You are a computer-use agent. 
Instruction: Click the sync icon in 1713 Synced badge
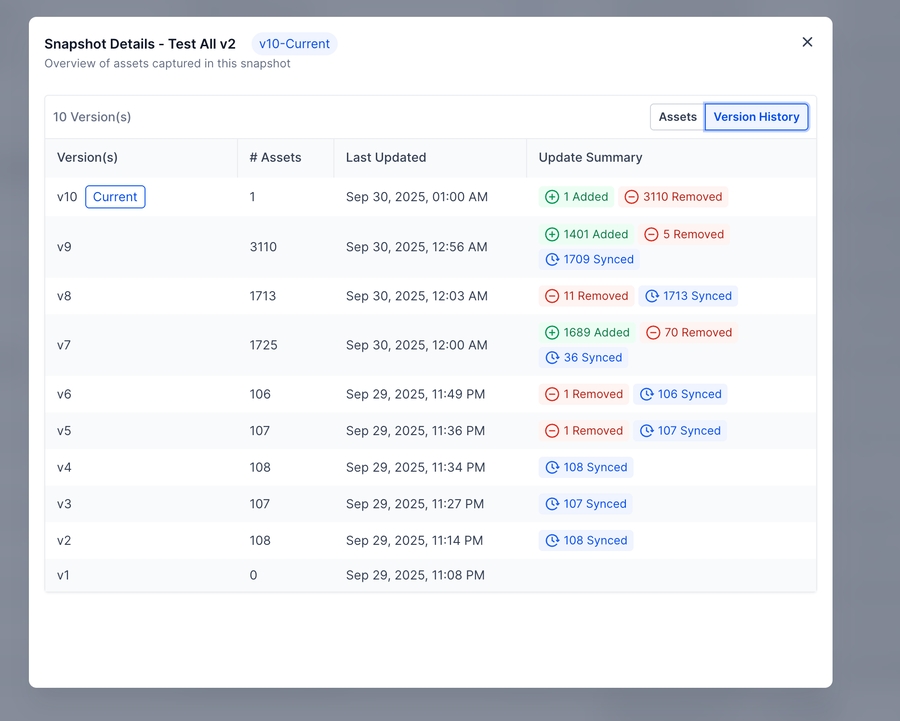click(x=652, y=296)
